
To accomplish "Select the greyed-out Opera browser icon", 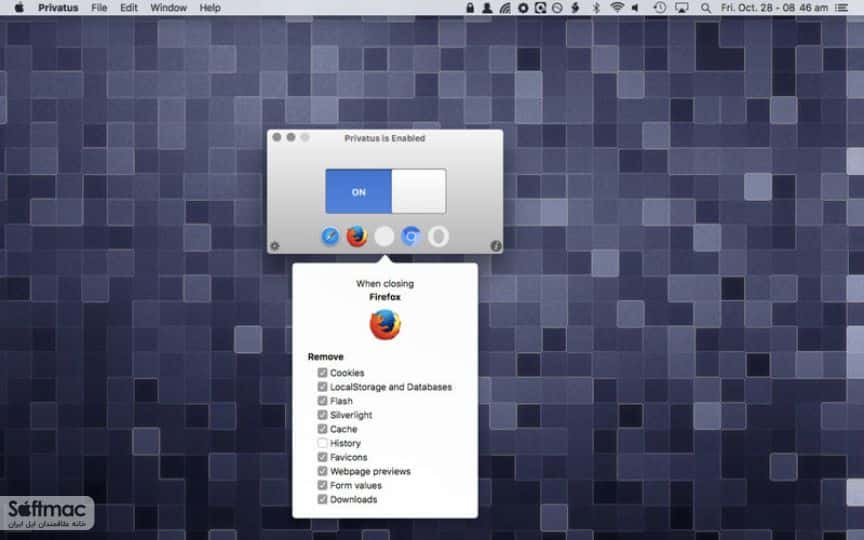I will click(x=439, y=237).
